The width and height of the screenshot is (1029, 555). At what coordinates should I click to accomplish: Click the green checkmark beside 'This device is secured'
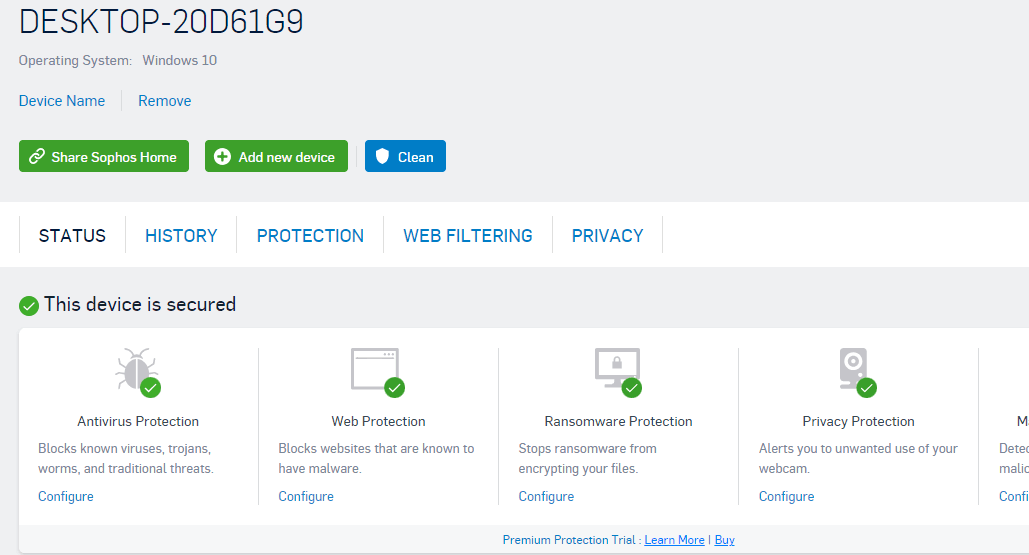coord(29,306)
